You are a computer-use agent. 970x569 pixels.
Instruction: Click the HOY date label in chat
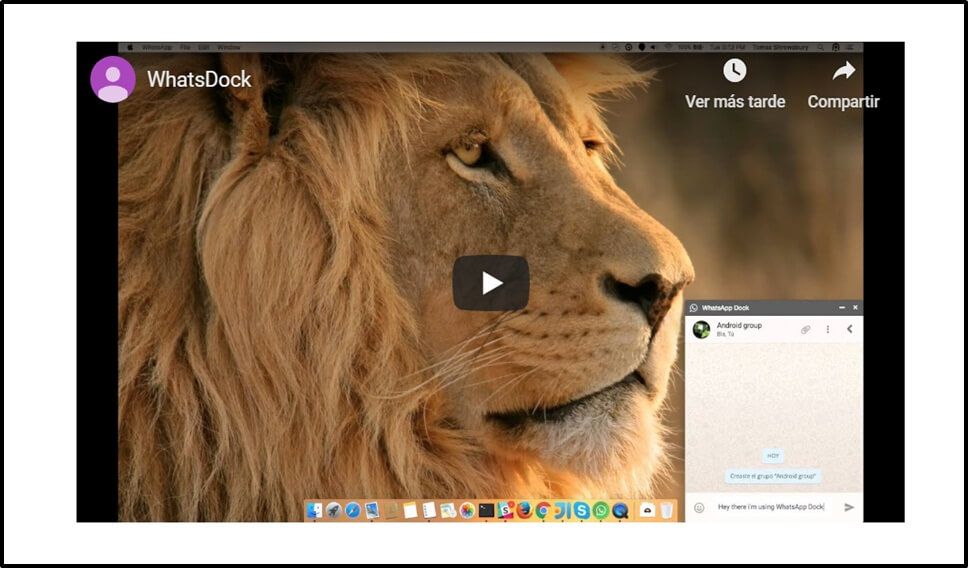pyautogui.click(x=773, y=456)
